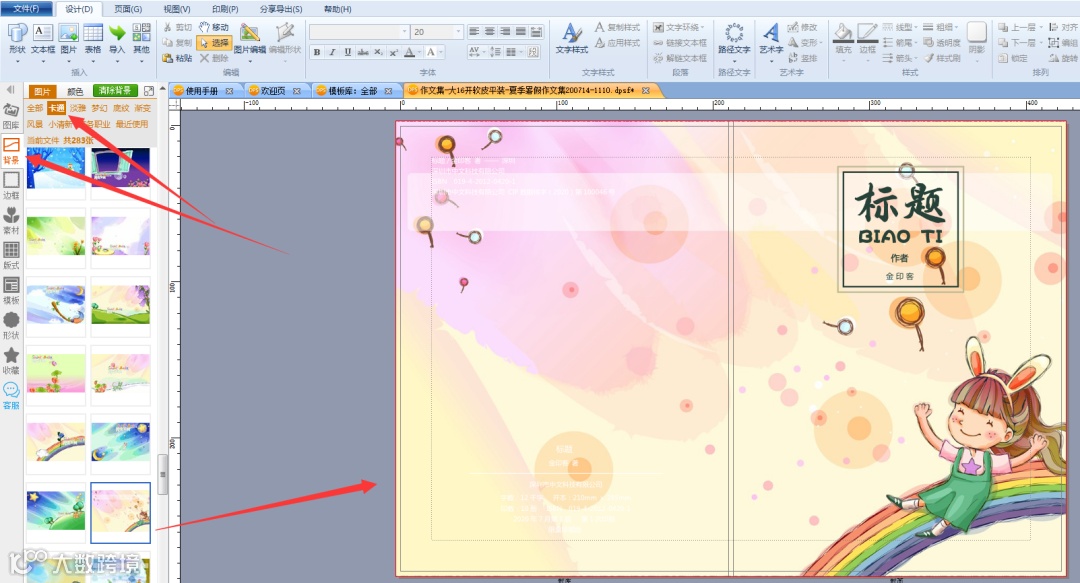Open the 帮助(H) ribbon tab

tap(338, 9)
